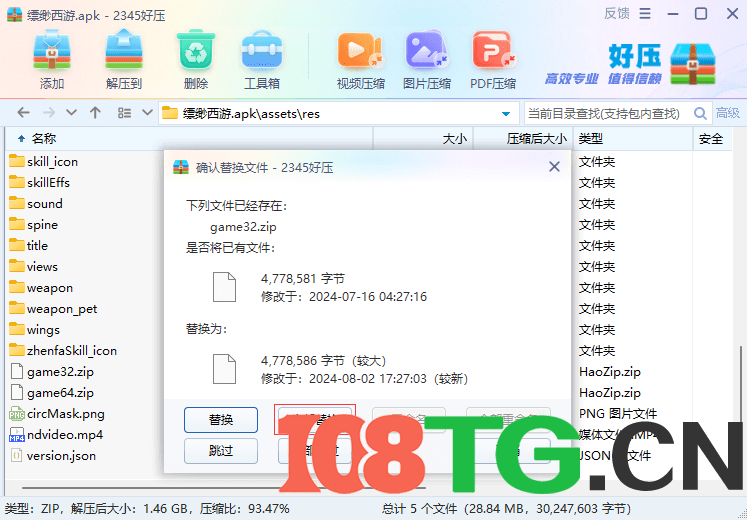Click the zhenfaSkill_icon folder icon
Viewport: 747px width, 520px height.
[x=17, y=350]
